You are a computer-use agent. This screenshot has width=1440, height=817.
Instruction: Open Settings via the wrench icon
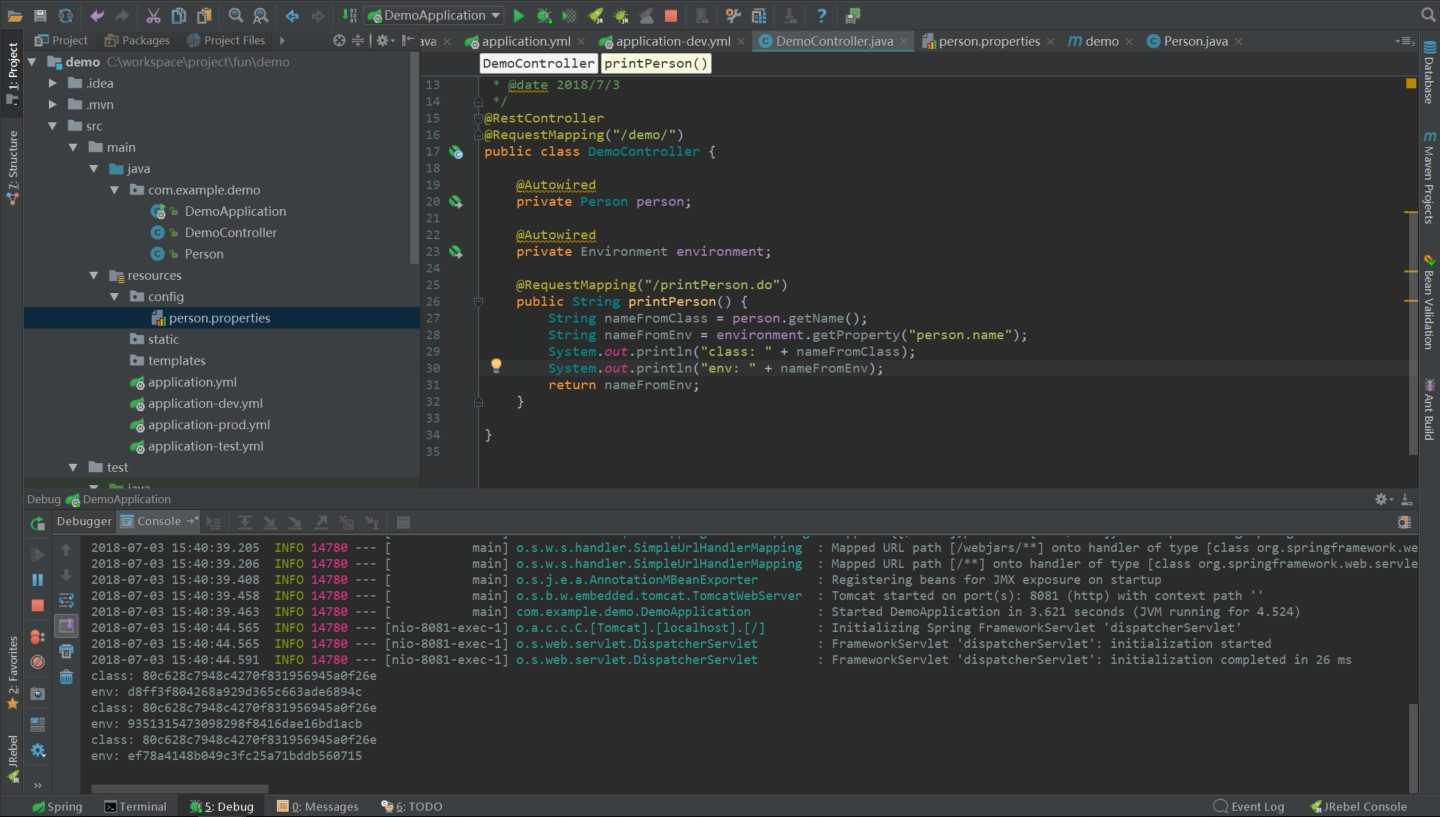coord(733,16)
